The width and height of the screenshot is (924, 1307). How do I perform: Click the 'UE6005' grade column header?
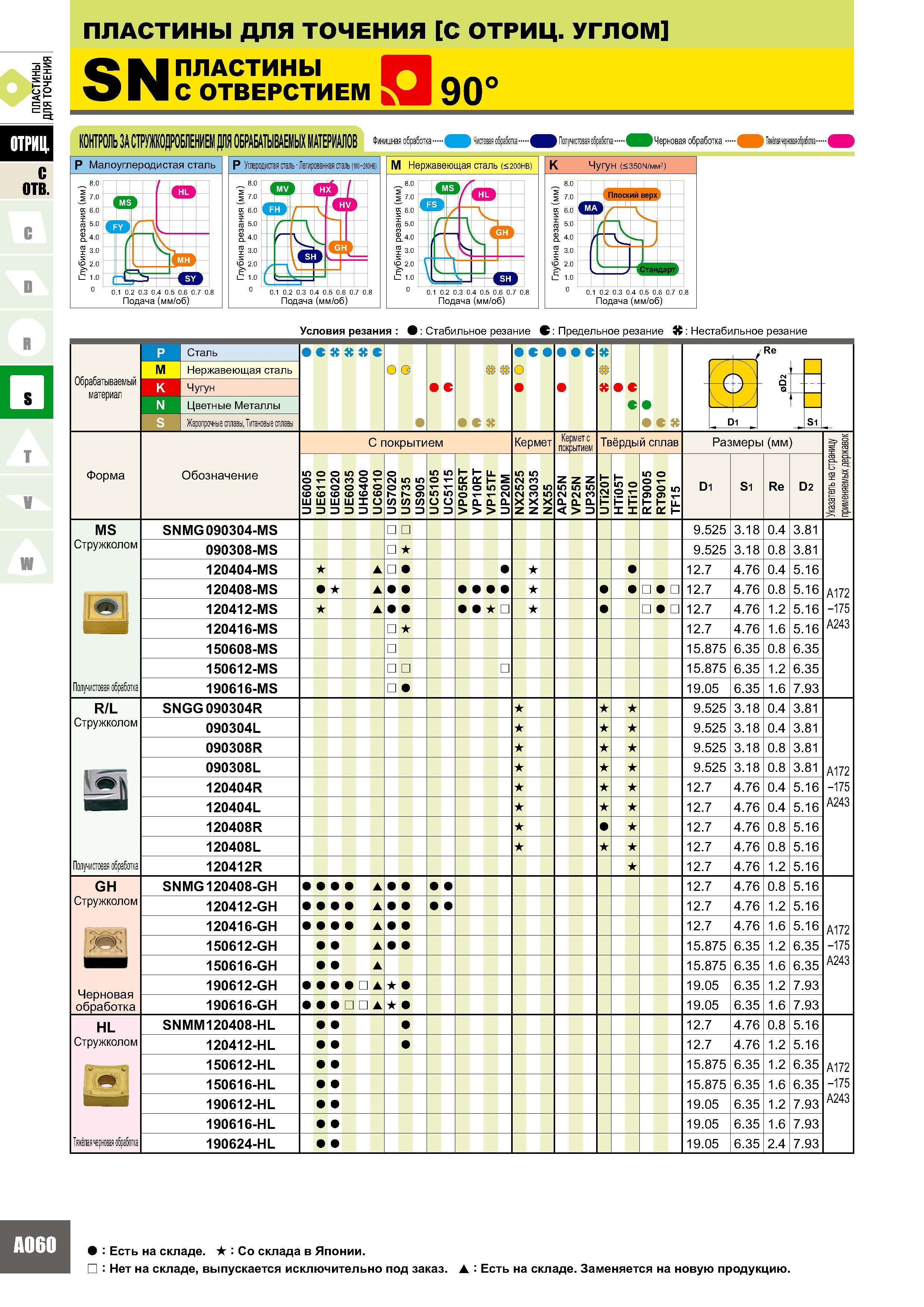[306, 493]
